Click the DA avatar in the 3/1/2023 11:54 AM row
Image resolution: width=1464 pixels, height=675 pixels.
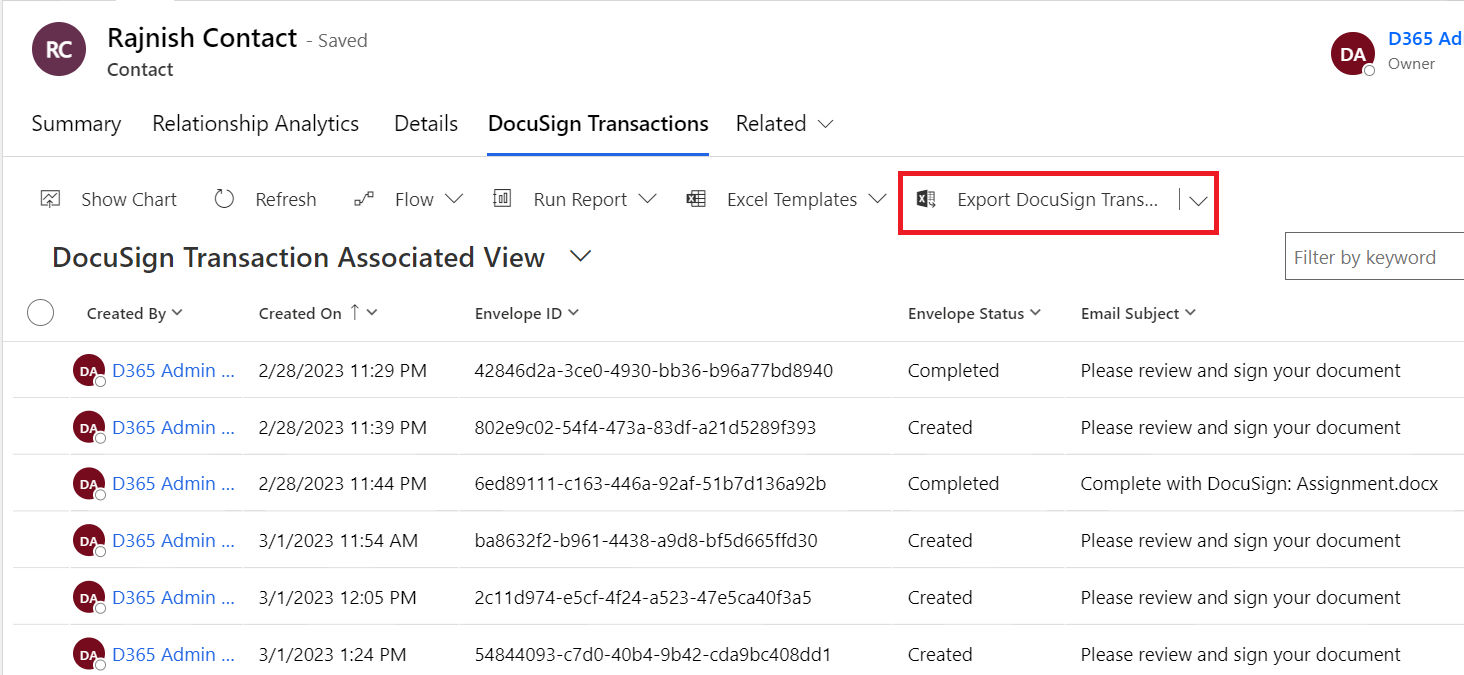(89, 541)
